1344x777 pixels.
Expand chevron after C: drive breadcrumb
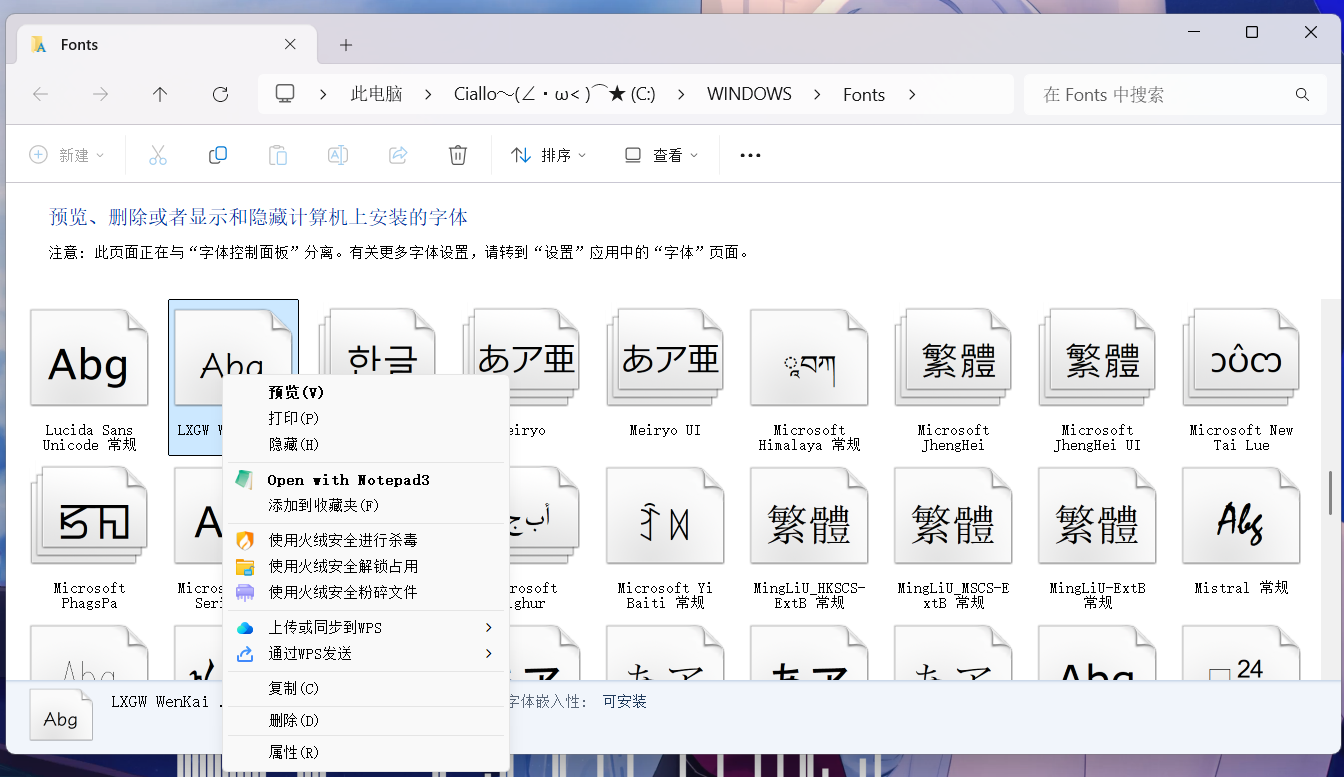(x=681, y=94)
